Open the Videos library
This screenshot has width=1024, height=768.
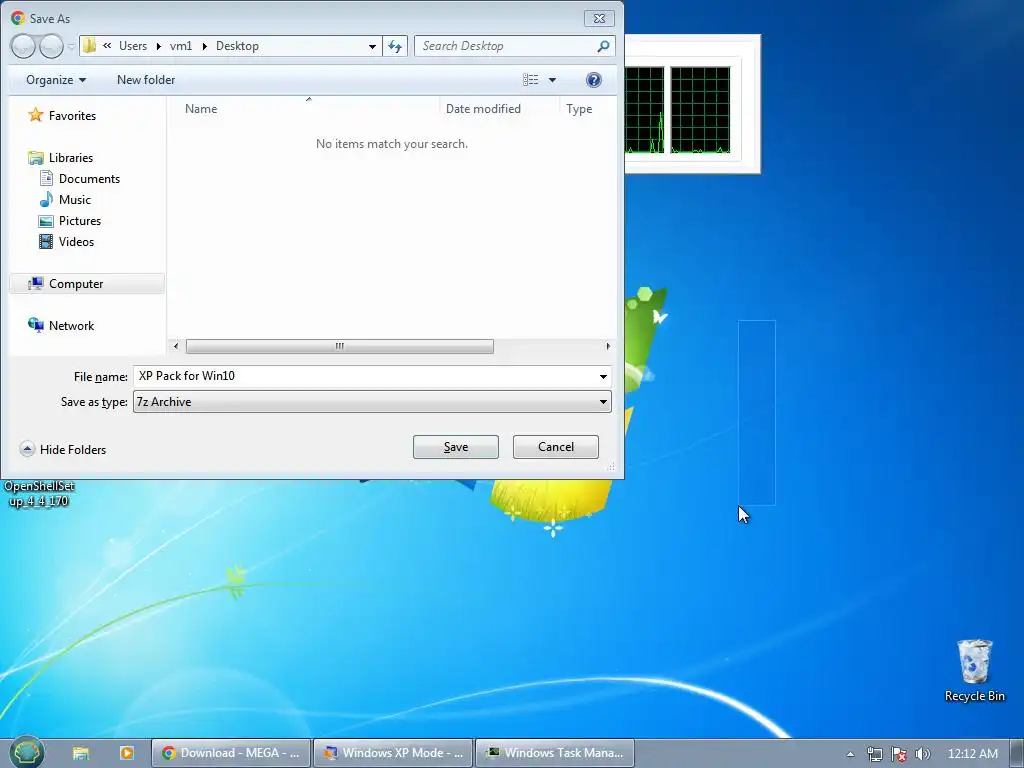click(76, 241)
